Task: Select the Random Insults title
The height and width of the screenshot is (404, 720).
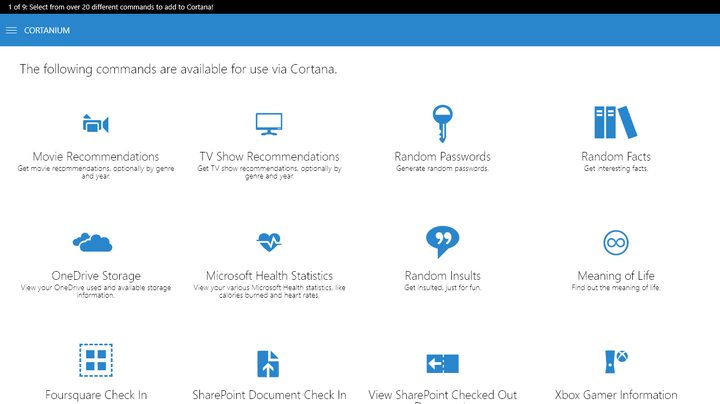Action: [x=442, y=276]
